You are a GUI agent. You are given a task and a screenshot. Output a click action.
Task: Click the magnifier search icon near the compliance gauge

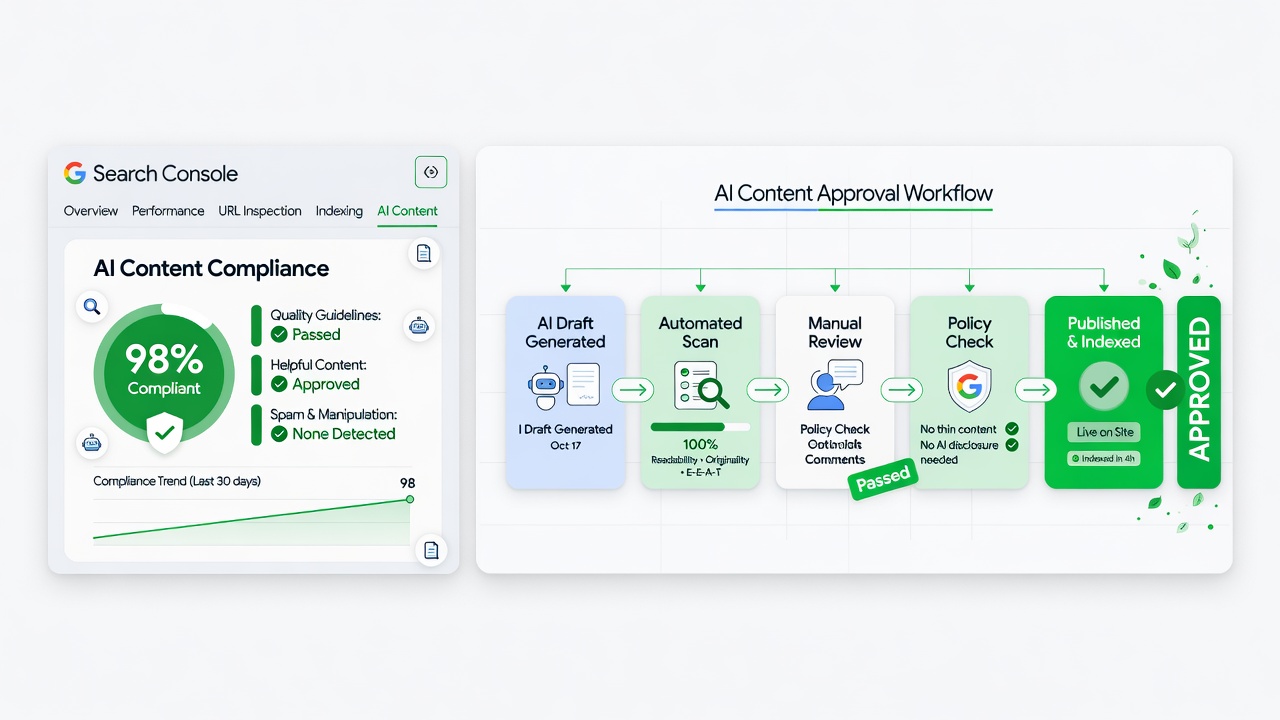92,307
